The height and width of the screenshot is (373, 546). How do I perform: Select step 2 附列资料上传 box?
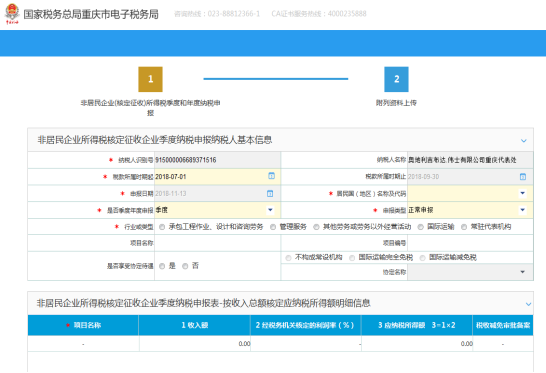(x=396, y=79)
